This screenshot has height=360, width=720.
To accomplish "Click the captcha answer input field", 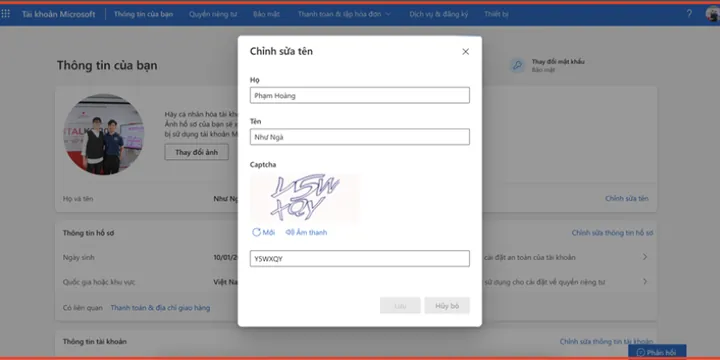I will point(360,259).
